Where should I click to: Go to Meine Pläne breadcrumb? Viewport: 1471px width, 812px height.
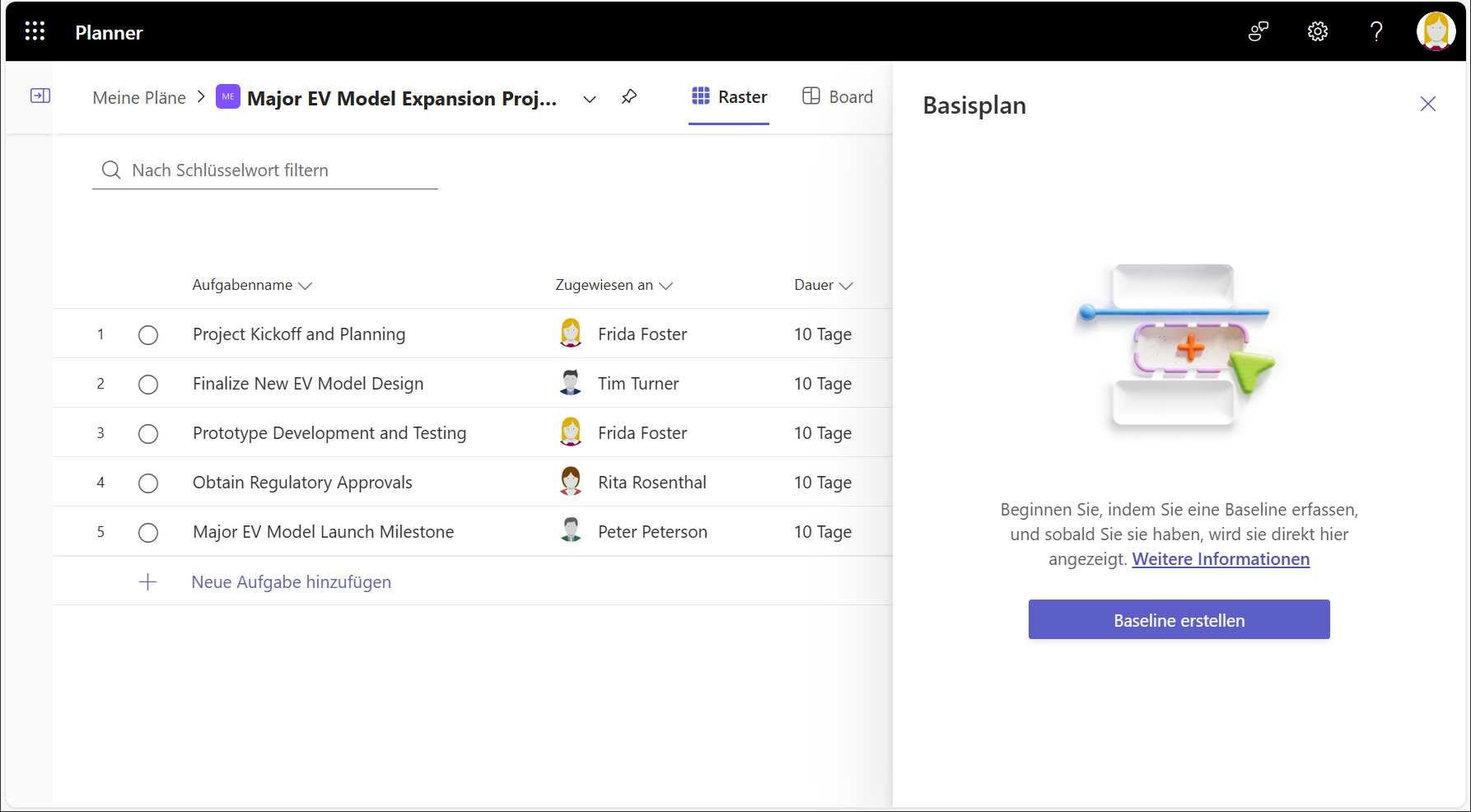tap(139, 98)
